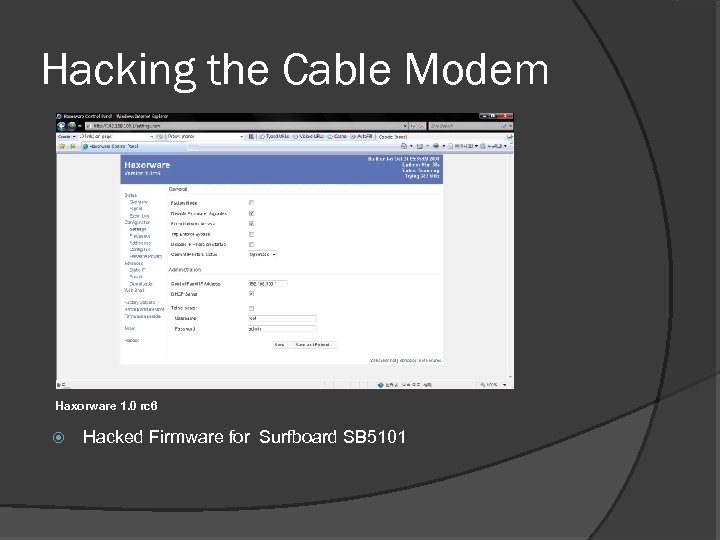Open the Web Shell sidebar link
The height and width of the screenshot is (540, 720).
pyautogui.click(x=134, y=290)
